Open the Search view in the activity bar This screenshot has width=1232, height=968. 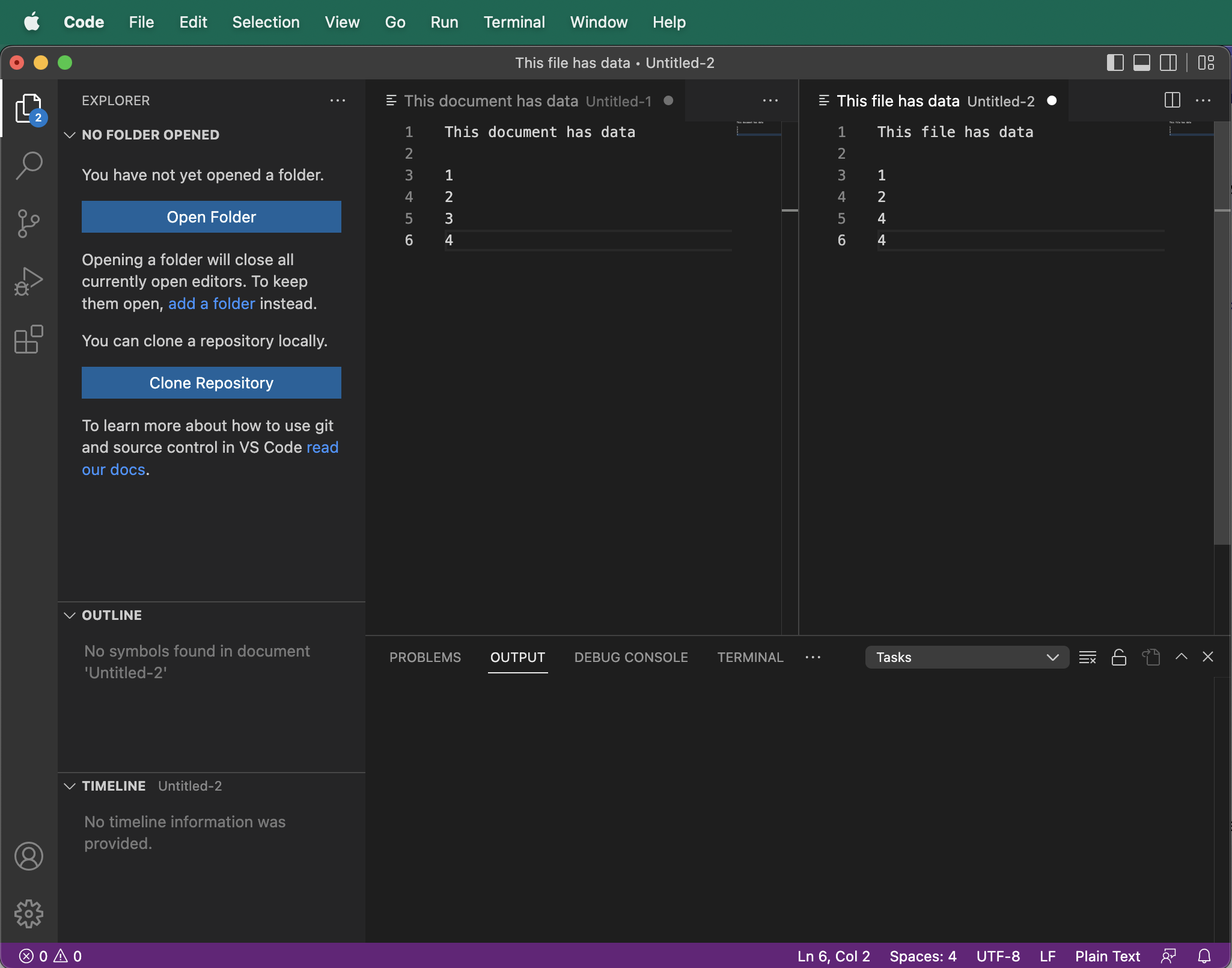click(x=29, y=164)
